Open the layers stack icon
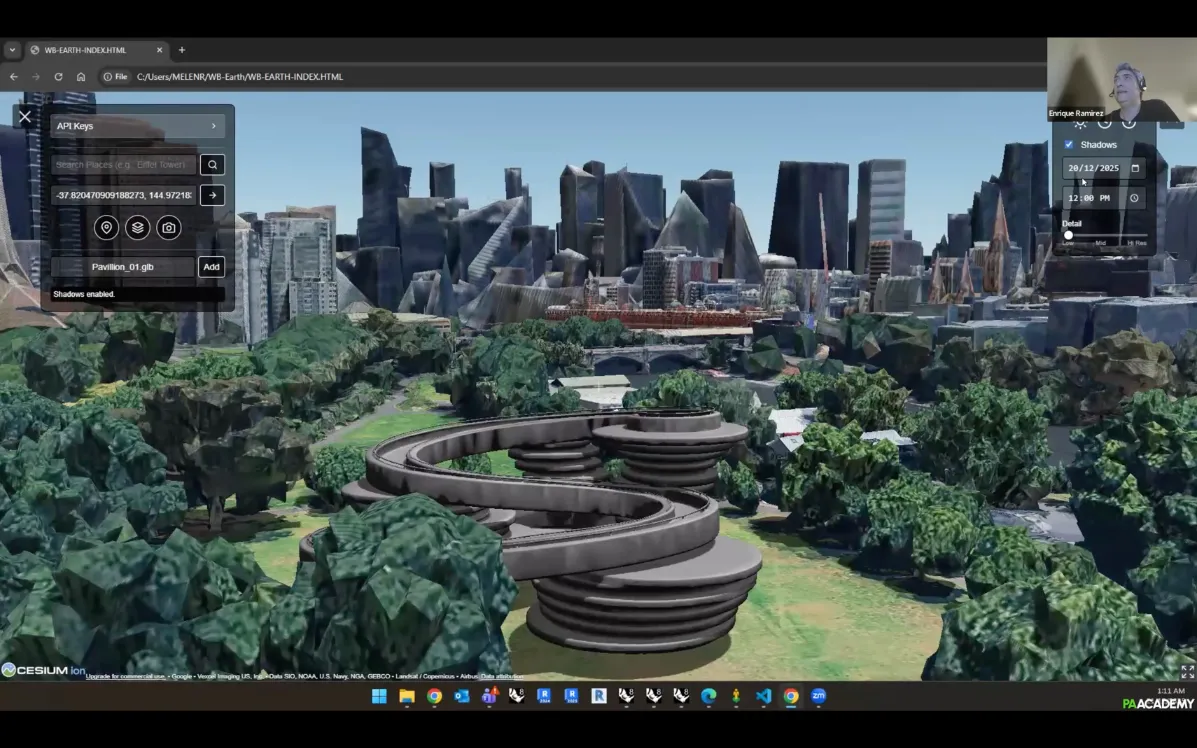This screenshot has height=748, width=1197. pyautogui.click(x=138, y=228)
